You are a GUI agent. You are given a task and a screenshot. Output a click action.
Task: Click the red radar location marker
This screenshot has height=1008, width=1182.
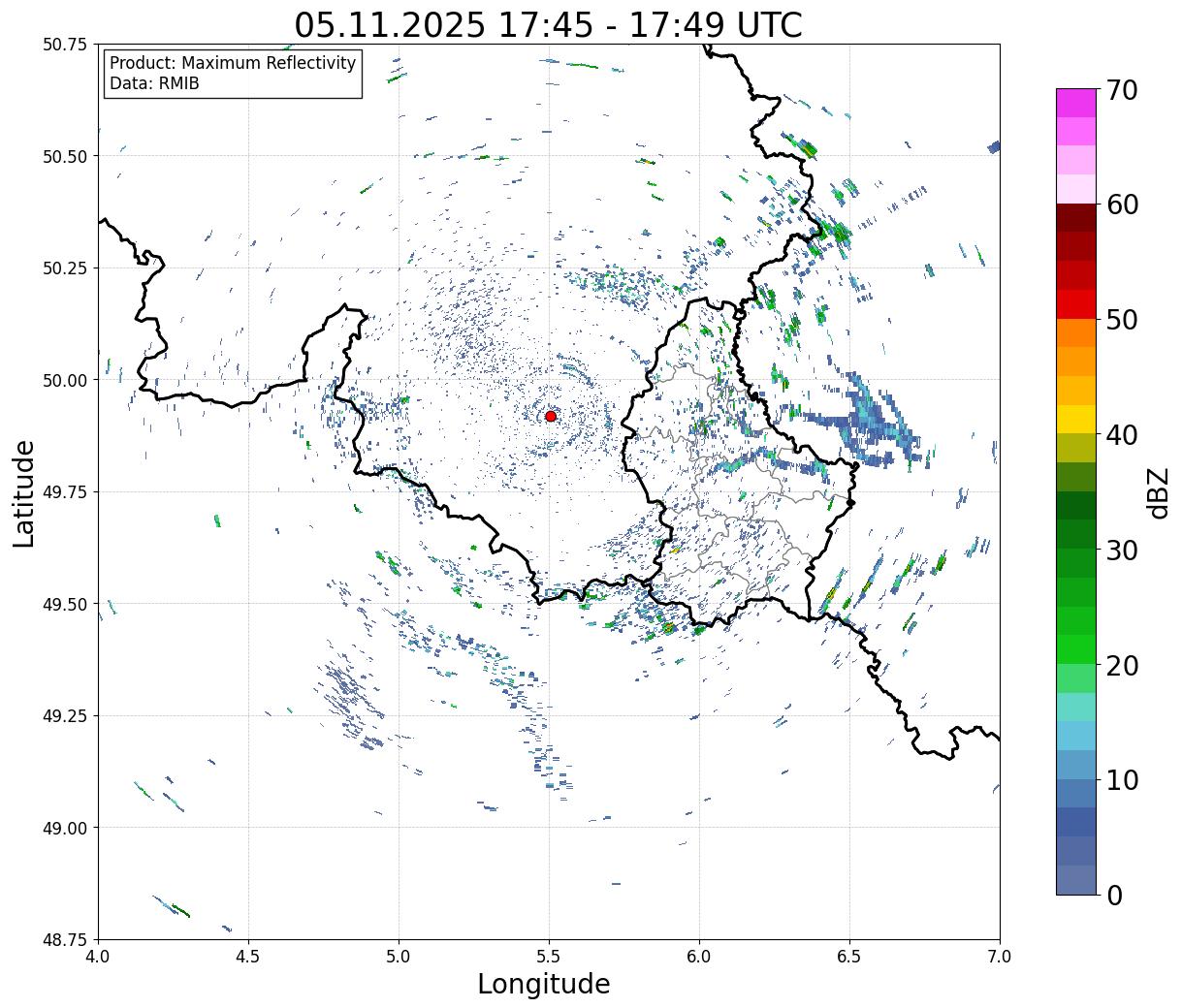click(x=550, y=416)
